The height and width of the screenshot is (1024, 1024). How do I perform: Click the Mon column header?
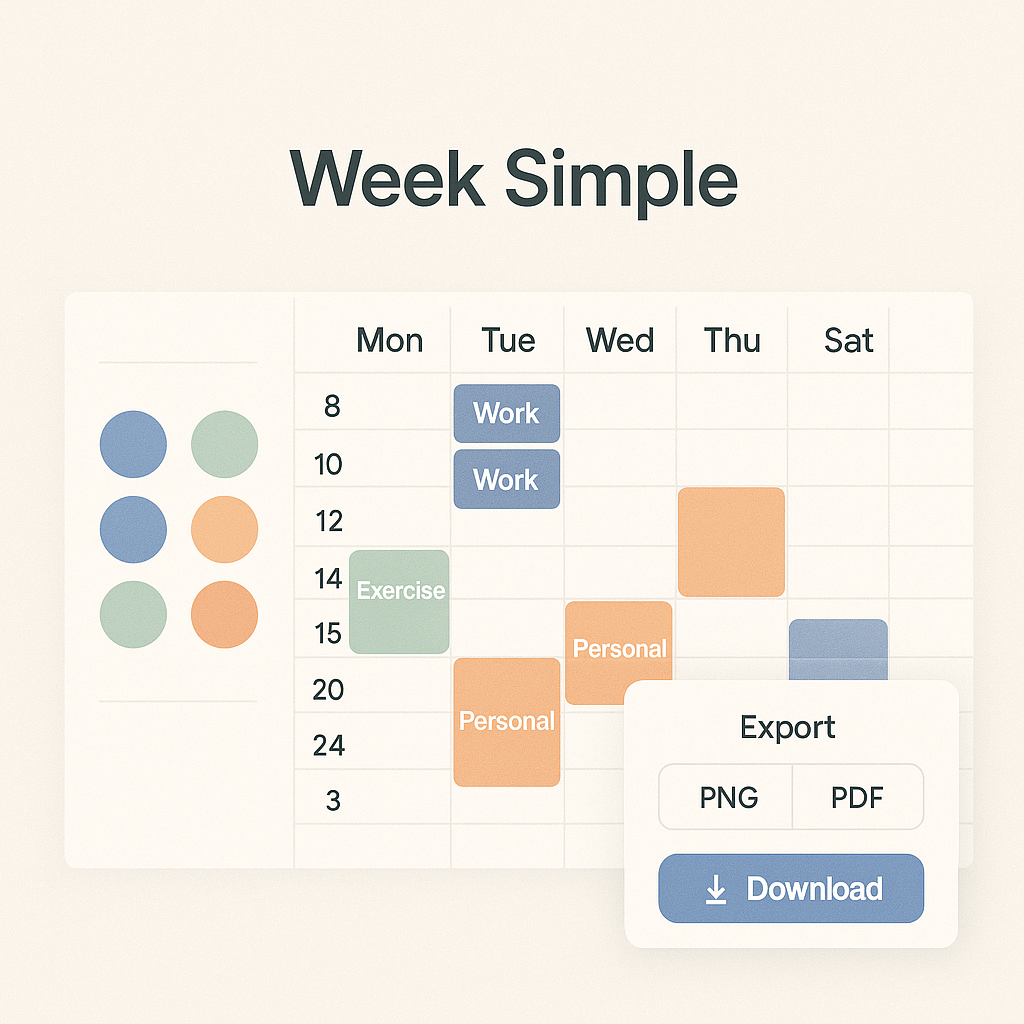coord(390,340)
